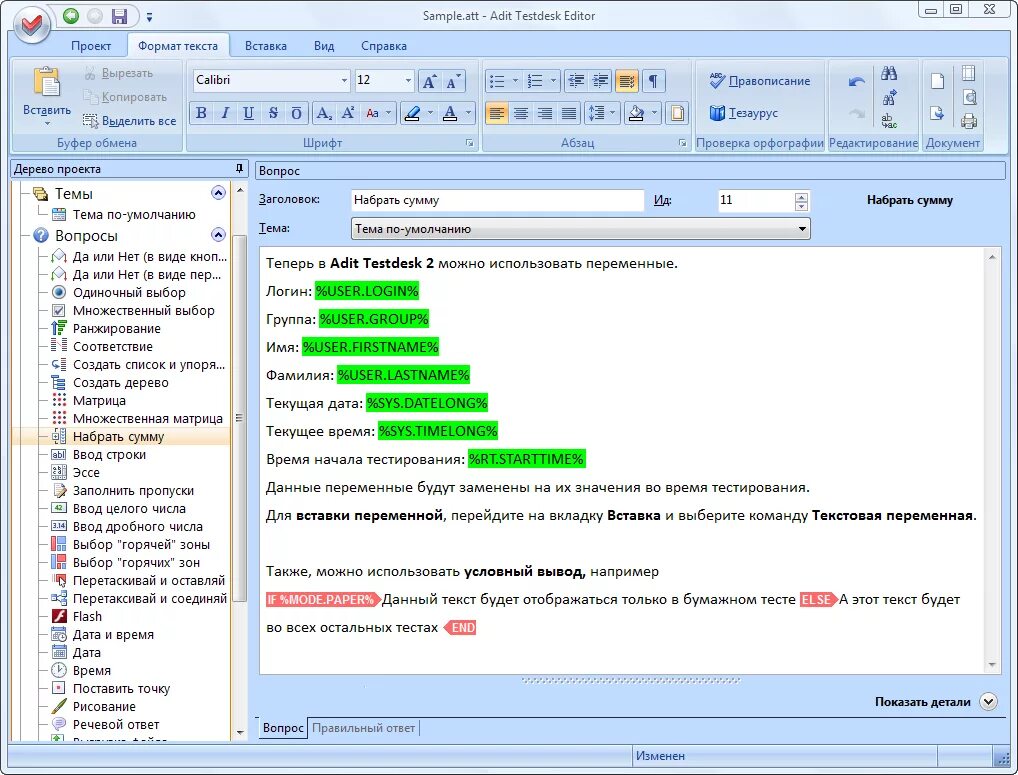Toggle superscript formatting

pyautogui.click(x=347, y=114)
